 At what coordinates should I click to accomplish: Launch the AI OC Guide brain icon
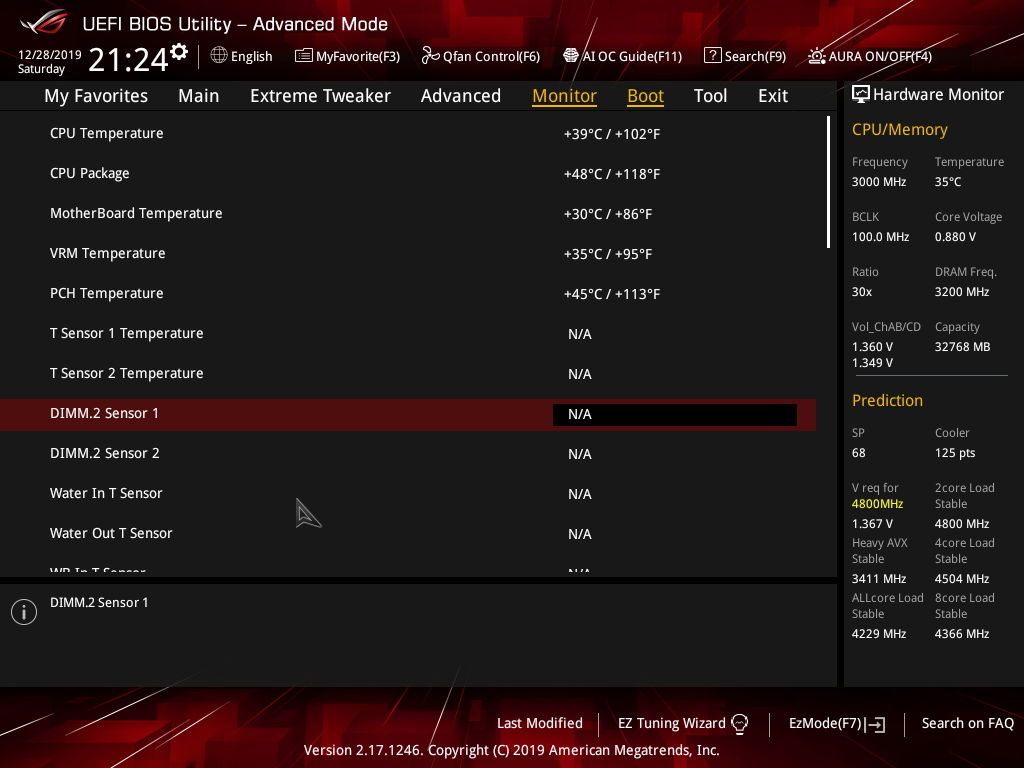571,56
